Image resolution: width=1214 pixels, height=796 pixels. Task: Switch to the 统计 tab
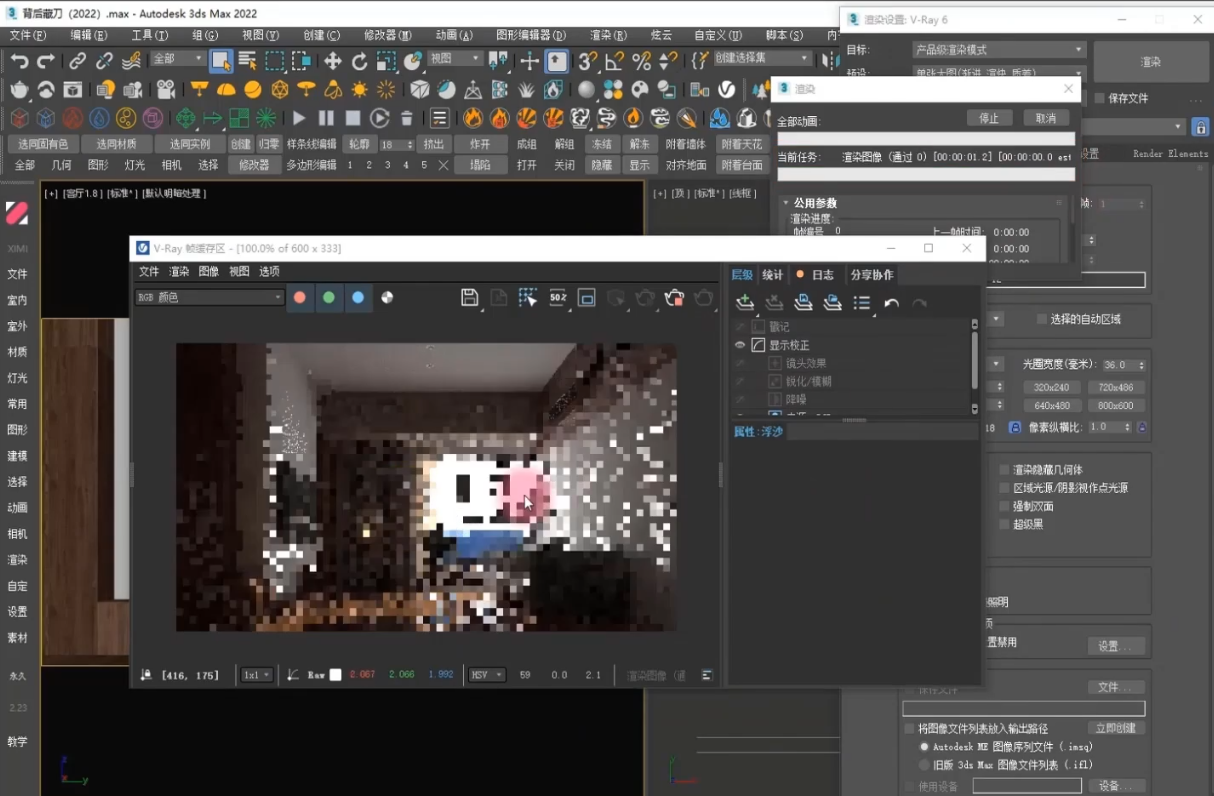coord(773,275)
